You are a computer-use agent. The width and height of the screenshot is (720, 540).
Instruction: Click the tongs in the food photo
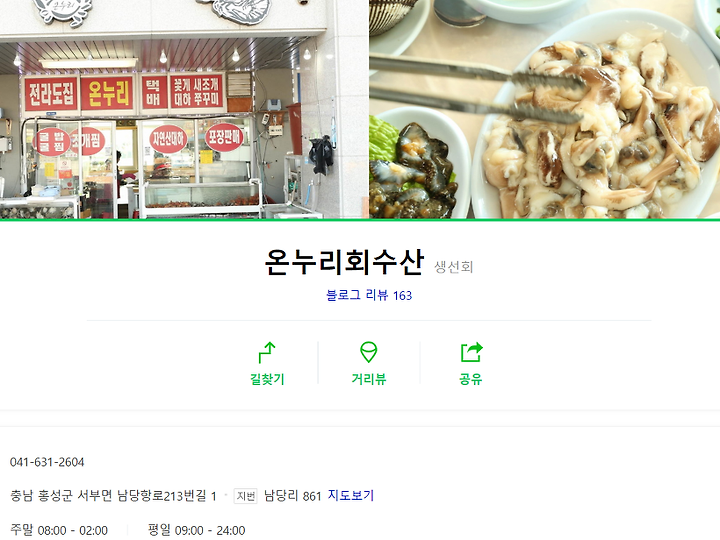click(x=478, y=90)
